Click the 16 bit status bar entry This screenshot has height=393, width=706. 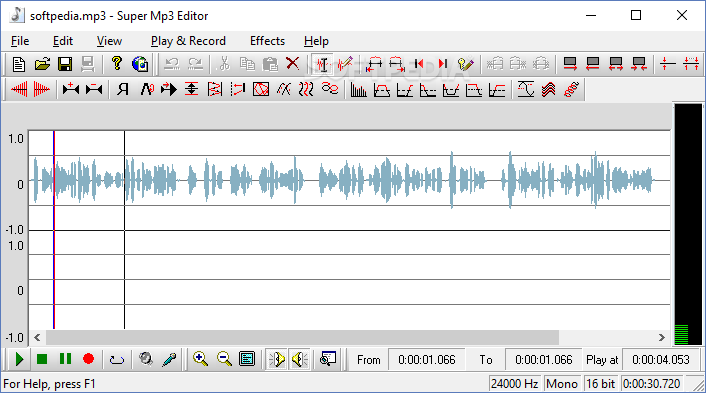click(601, 384)
